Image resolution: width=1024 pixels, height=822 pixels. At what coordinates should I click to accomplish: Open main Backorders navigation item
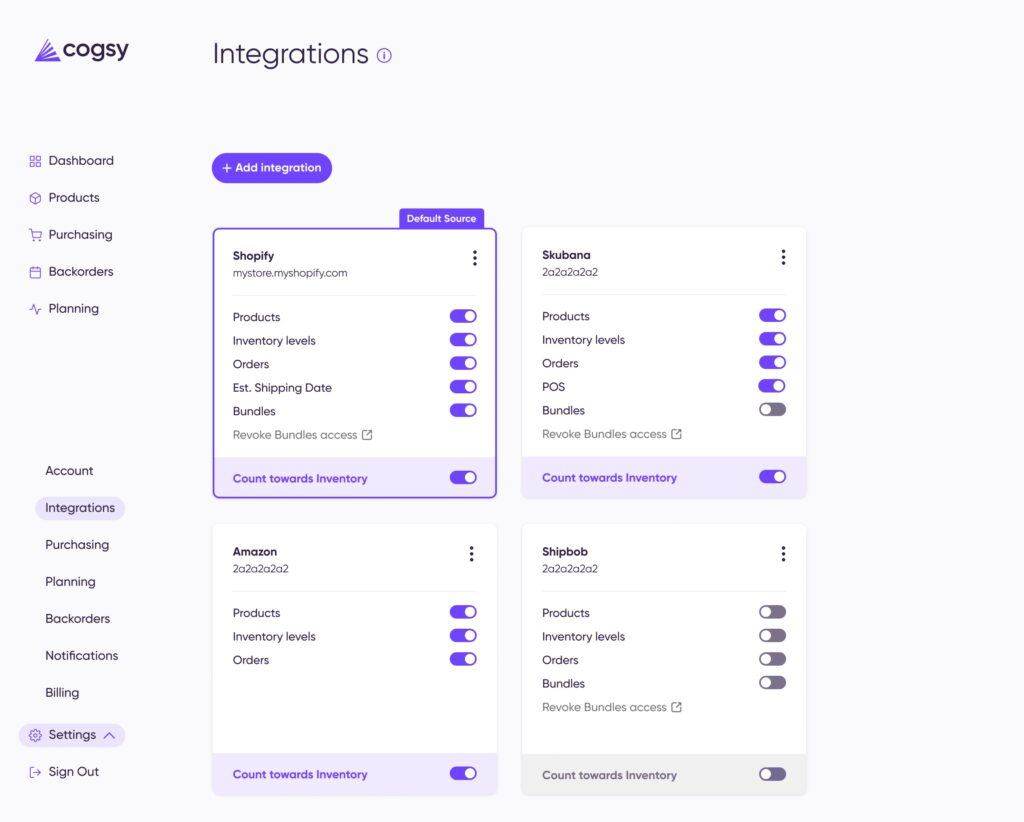(x=71, y=272)
